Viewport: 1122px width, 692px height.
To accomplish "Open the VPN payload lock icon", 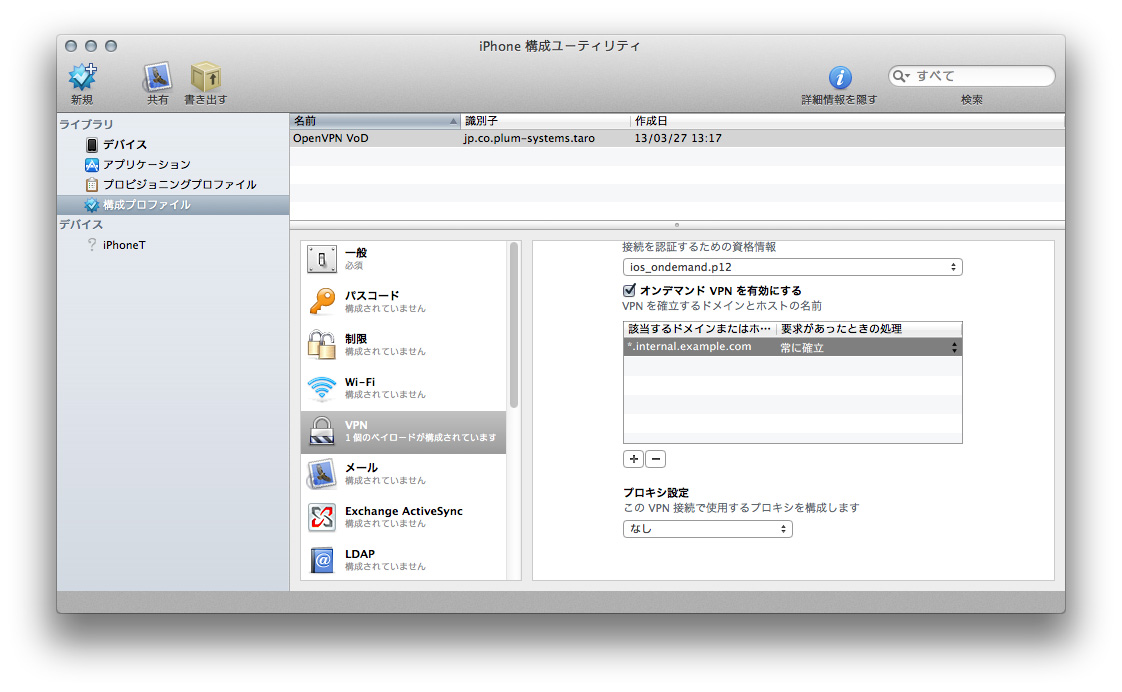I will [322, 431].
